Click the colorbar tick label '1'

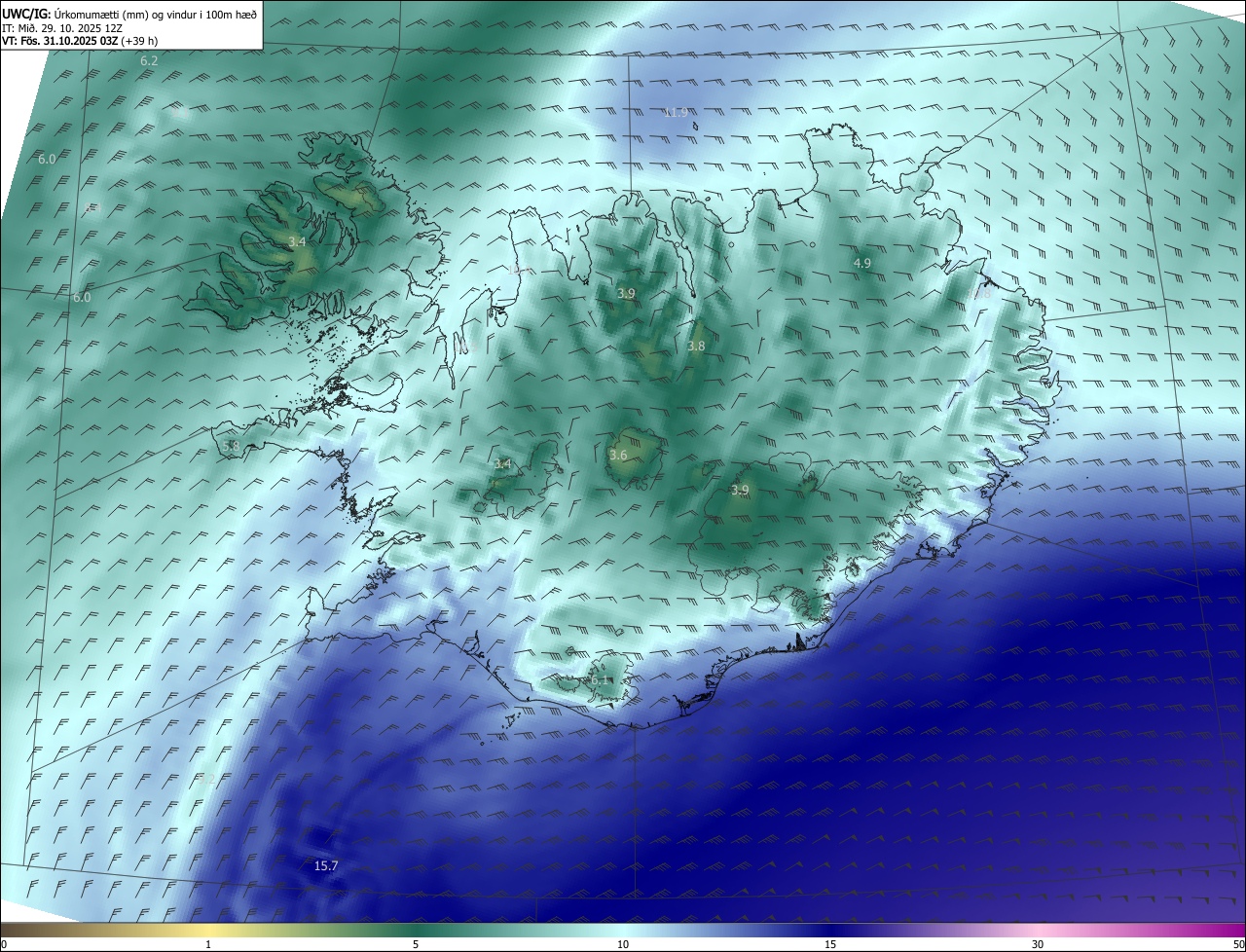click(208, 944)
